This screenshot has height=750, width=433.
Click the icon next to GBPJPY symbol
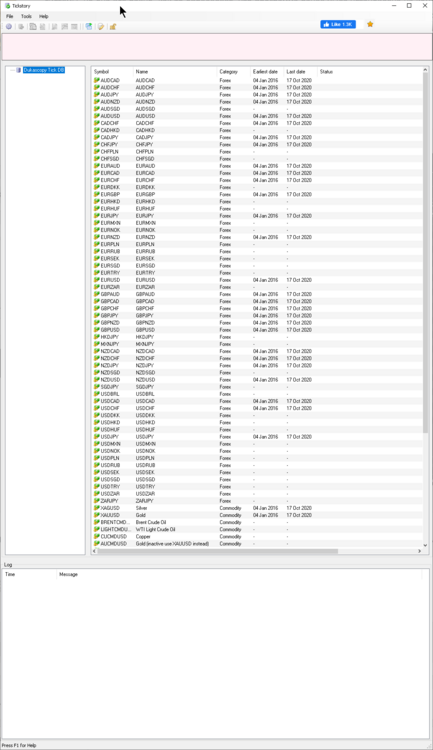(97, 316)
